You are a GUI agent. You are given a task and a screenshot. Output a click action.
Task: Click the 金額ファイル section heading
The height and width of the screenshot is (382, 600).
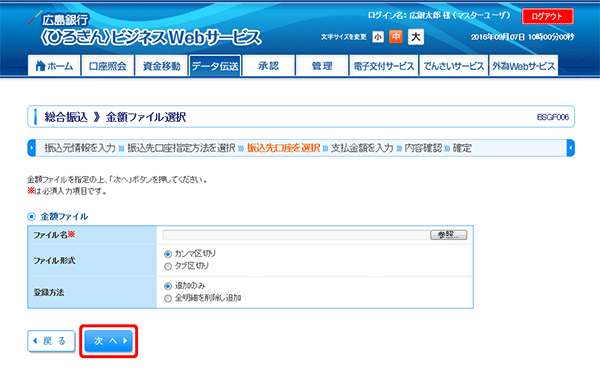pyautogui.click(x=64, y=217)
